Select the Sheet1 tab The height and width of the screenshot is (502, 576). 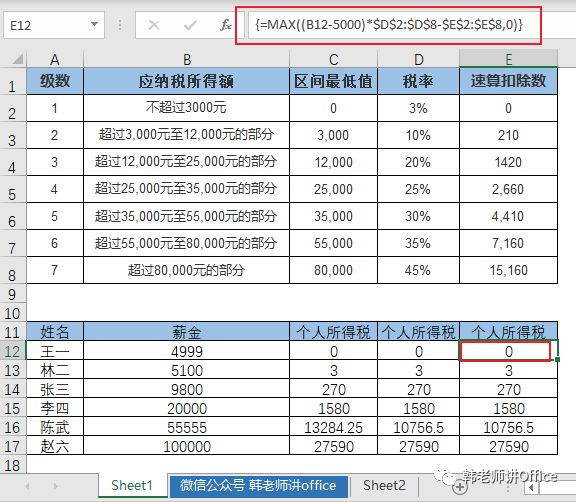[x=132, y=485]
